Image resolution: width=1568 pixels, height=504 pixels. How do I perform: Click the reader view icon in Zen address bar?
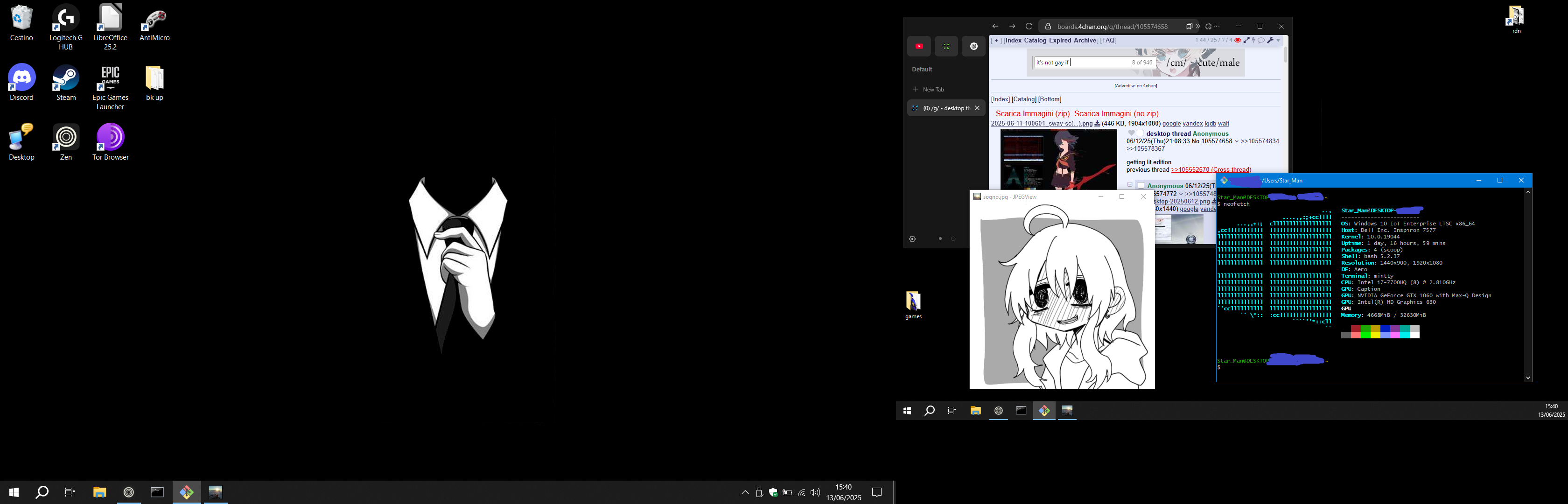[1190, 26]
